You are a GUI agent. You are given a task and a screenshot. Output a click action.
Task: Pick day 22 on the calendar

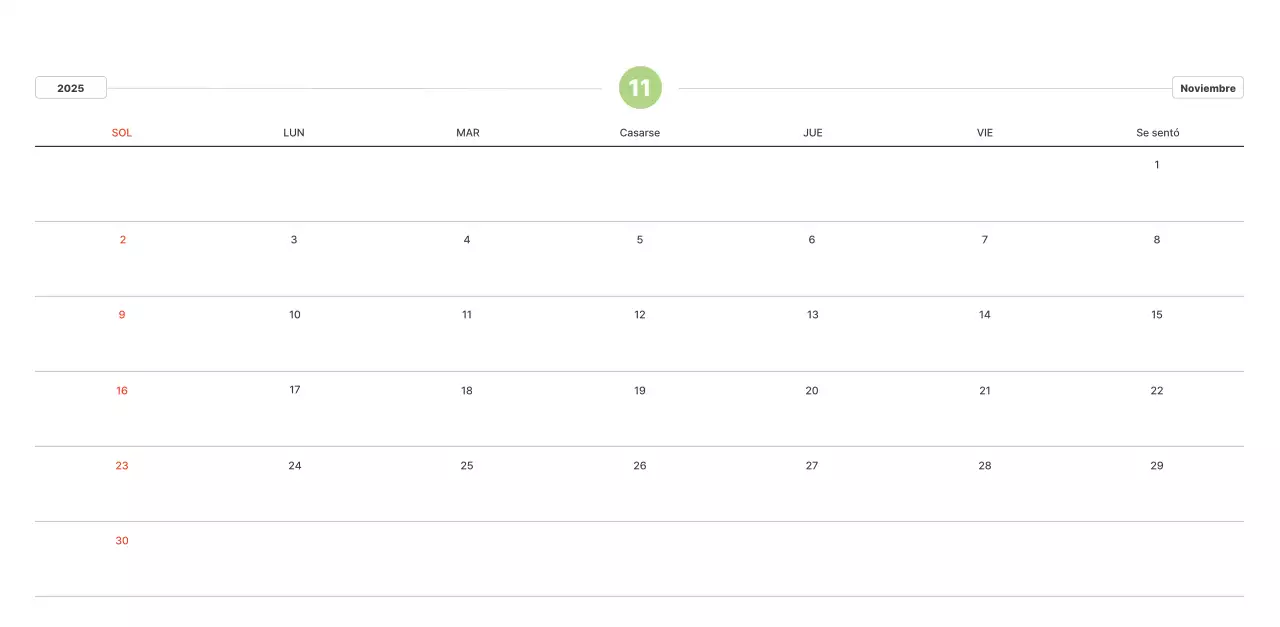[x=1157, y=391]
